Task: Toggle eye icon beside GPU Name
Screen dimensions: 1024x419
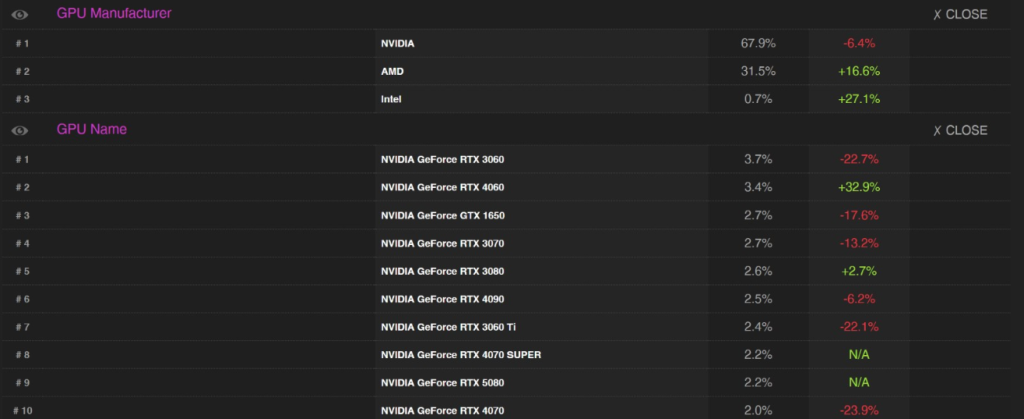Action: (19, 131)
